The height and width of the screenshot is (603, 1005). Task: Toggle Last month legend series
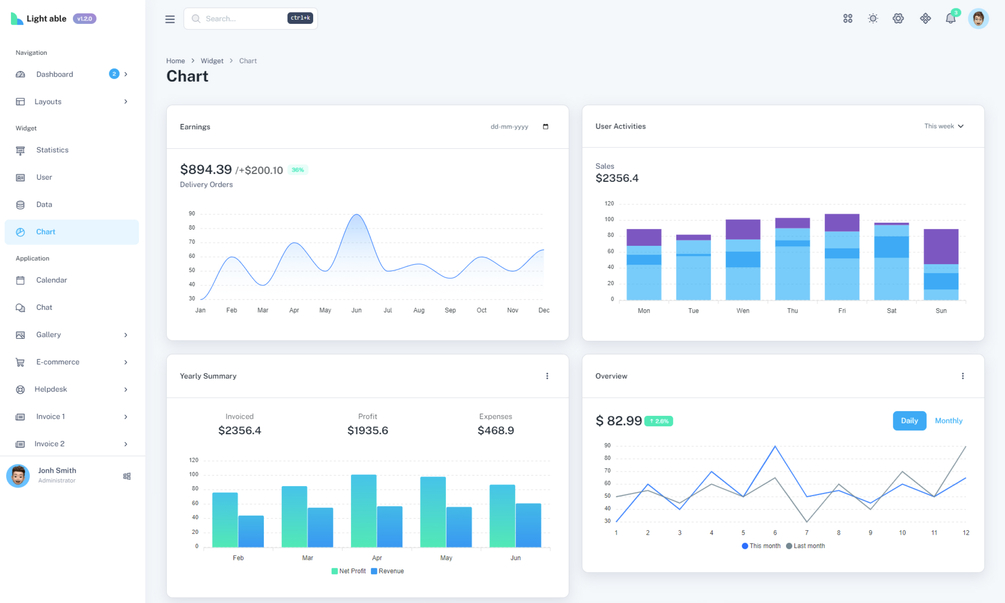[x=805, y=546]
